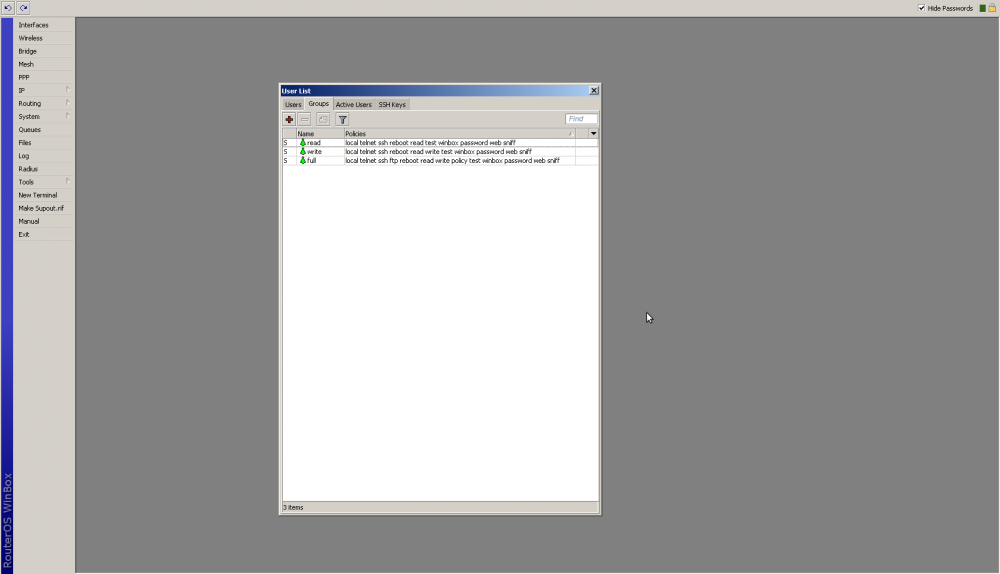Click Make Supout.rif in sidebar

[41, 208]
